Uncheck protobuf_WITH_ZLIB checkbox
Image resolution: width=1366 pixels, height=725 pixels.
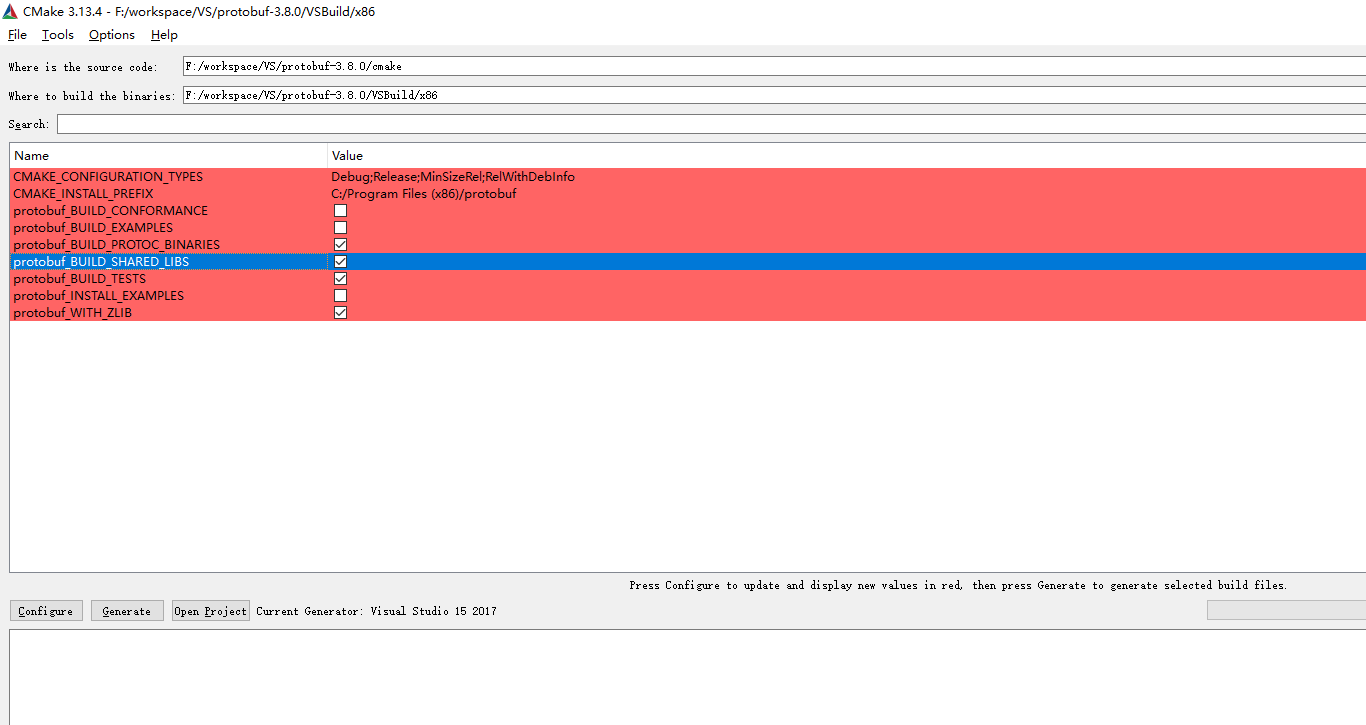[341, 313]
